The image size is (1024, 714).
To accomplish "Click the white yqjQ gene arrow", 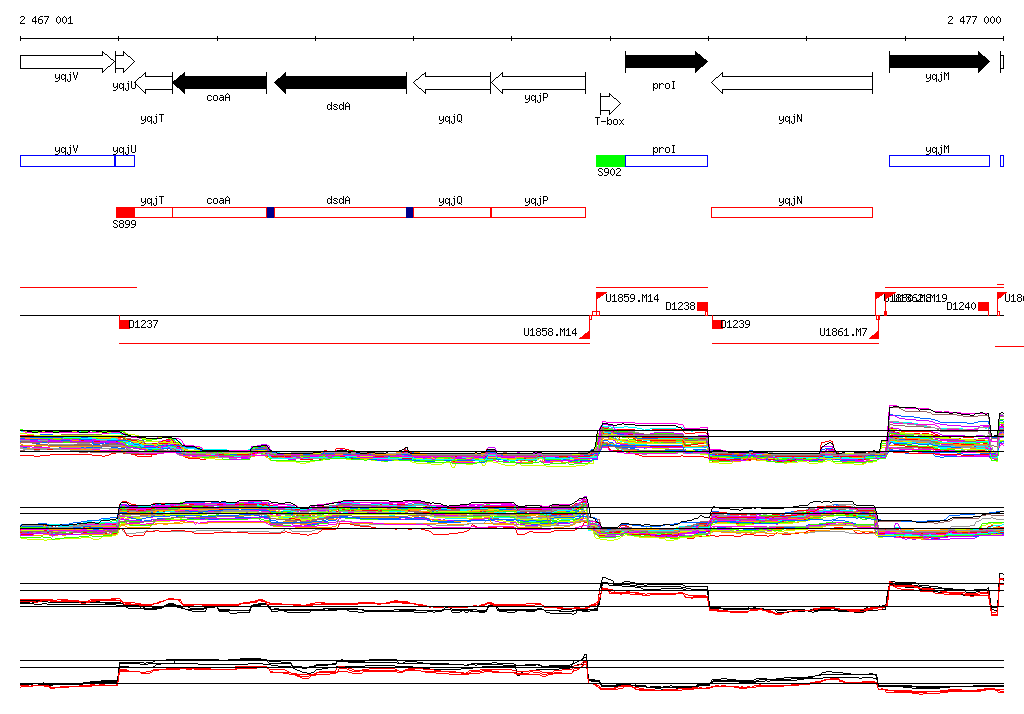I will point(452,83).
